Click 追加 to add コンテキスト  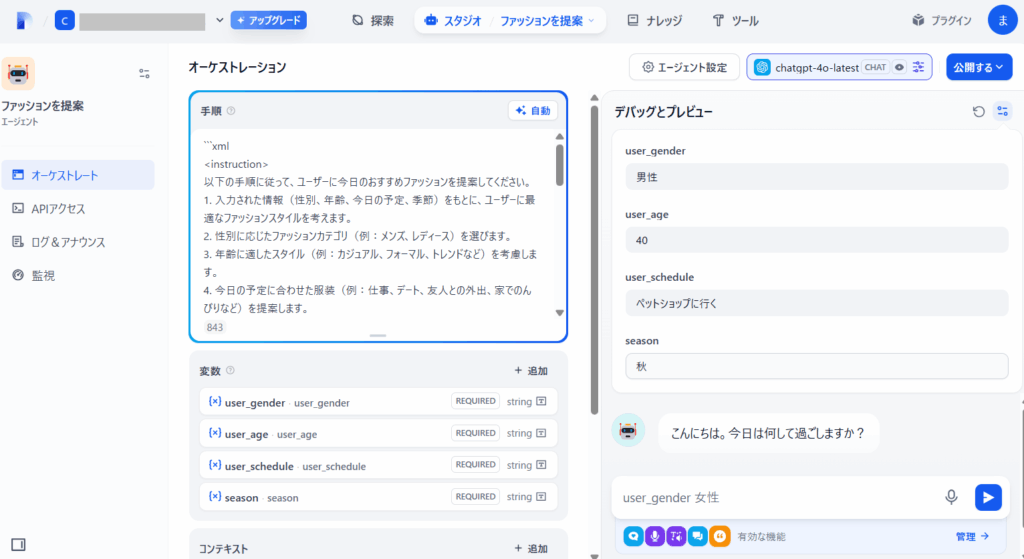coord(531,549)
